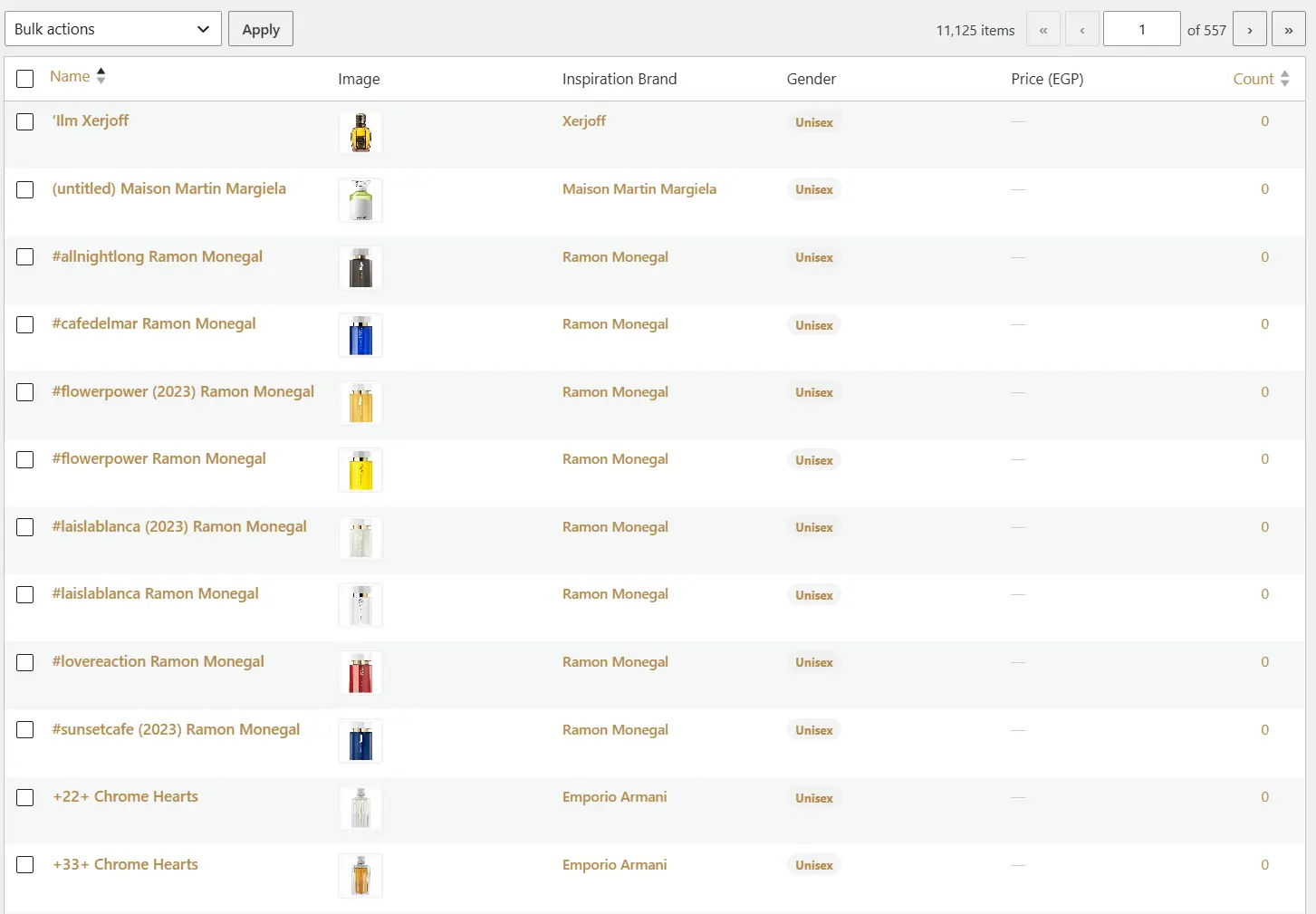
Task: Open #sunsetcafe (2023) Ramon Monegal item
Action: point(176,729)
